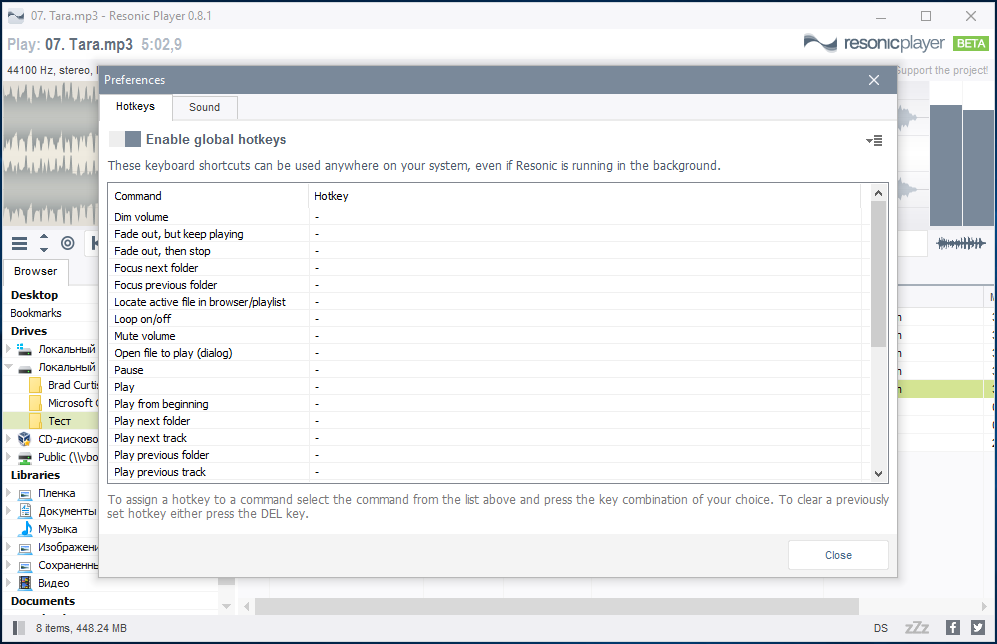Click the up/down sort arrows icon
Image resolution: width=997 pixels, height=644 pixels.
pyautogui.click(x=44, y=243)
